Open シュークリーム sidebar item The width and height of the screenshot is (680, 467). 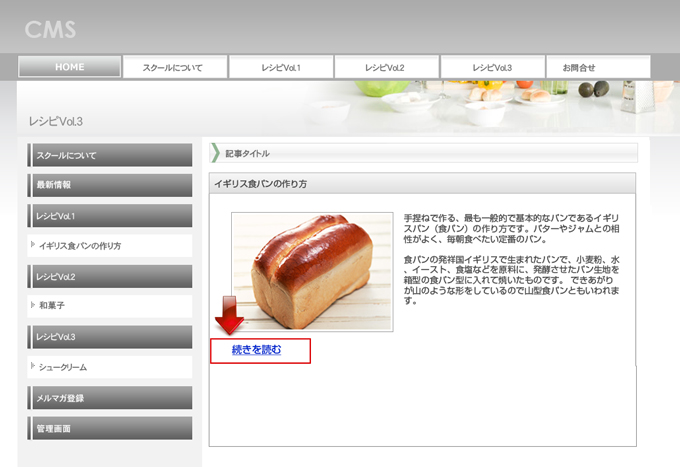tap(110, 367)
